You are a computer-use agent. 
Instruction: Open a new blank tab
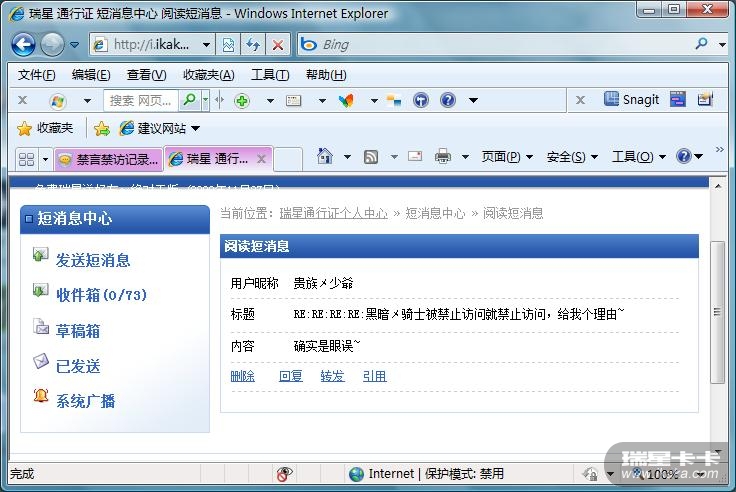(287, 159)
